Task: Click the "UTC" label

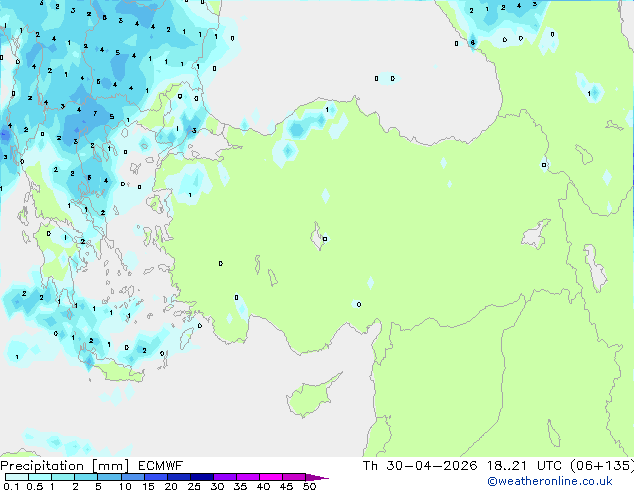Action: point(549,466)
